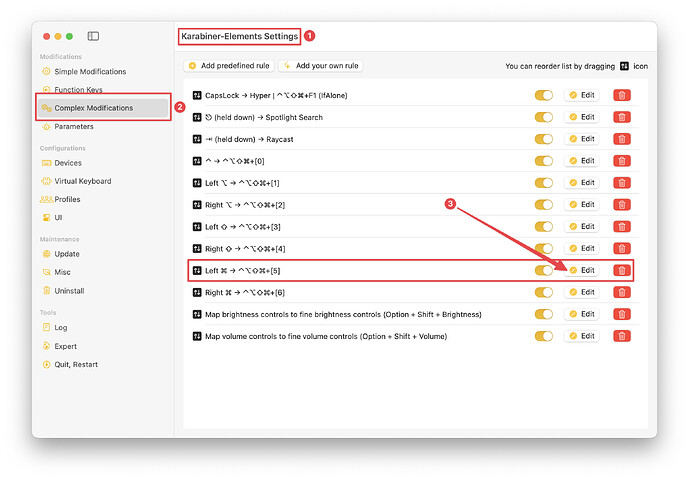Delete the brightness controls rule
Image resolution: width=689 pixels, height=480 pixels.
click(622, 314)
